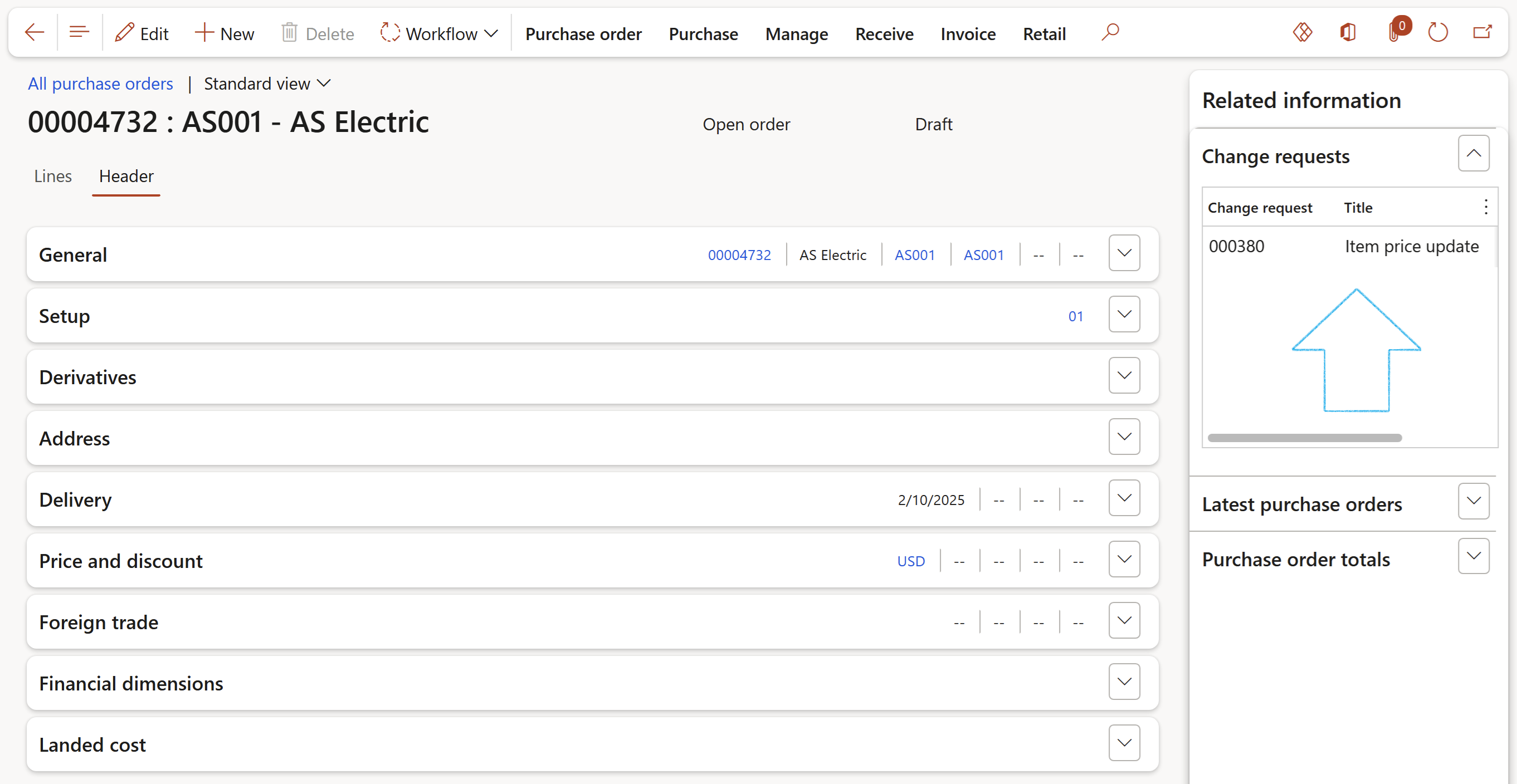
Task: Open the search magnifier in action bar
Action: pos(1110,32)
